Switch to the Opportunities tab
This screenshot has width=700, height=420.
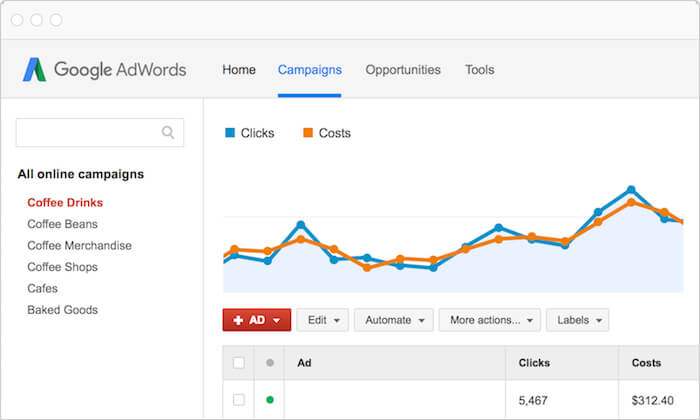[403, 70]
